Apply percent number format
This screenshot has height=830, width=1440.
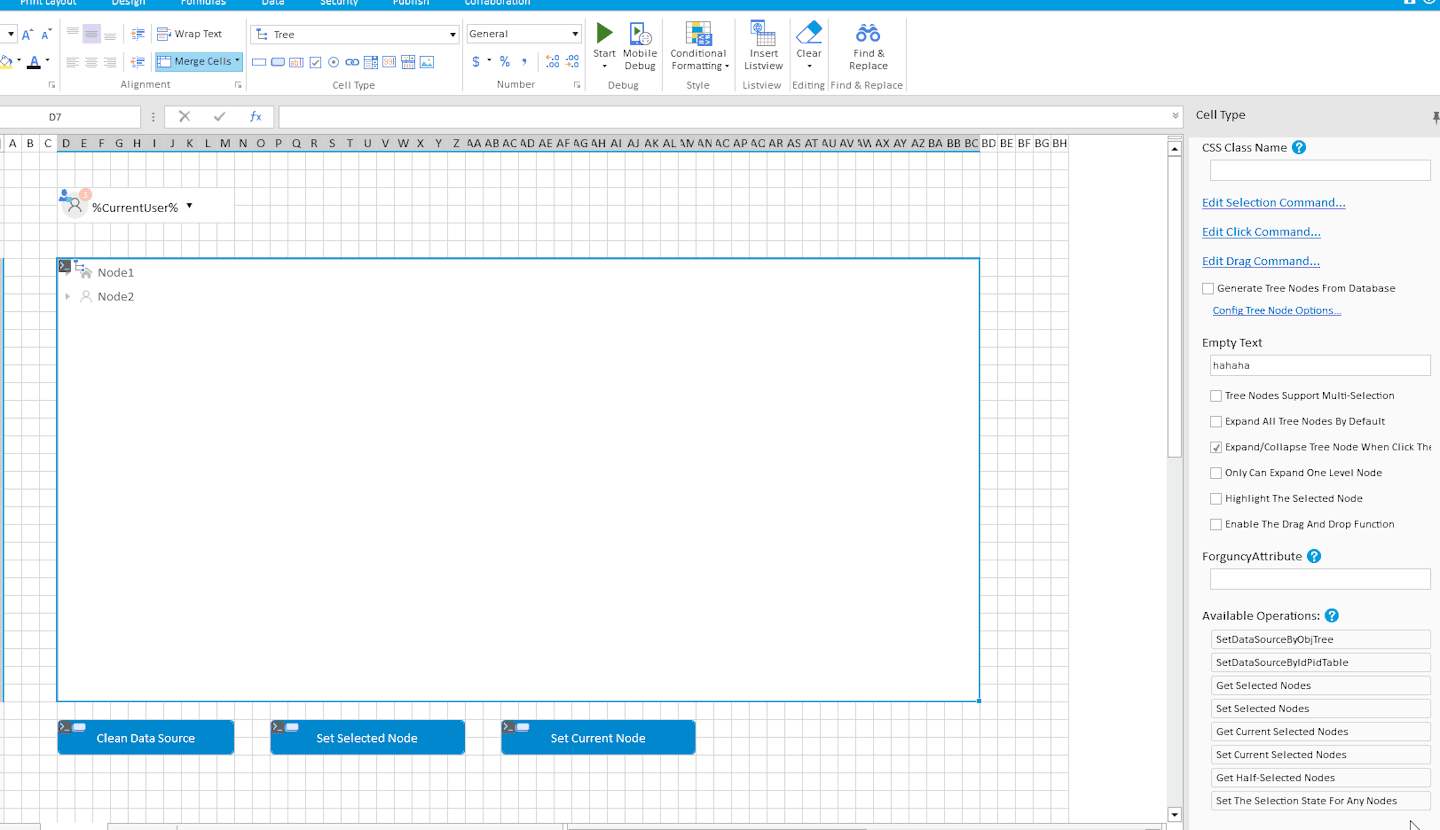coord(505,61)
